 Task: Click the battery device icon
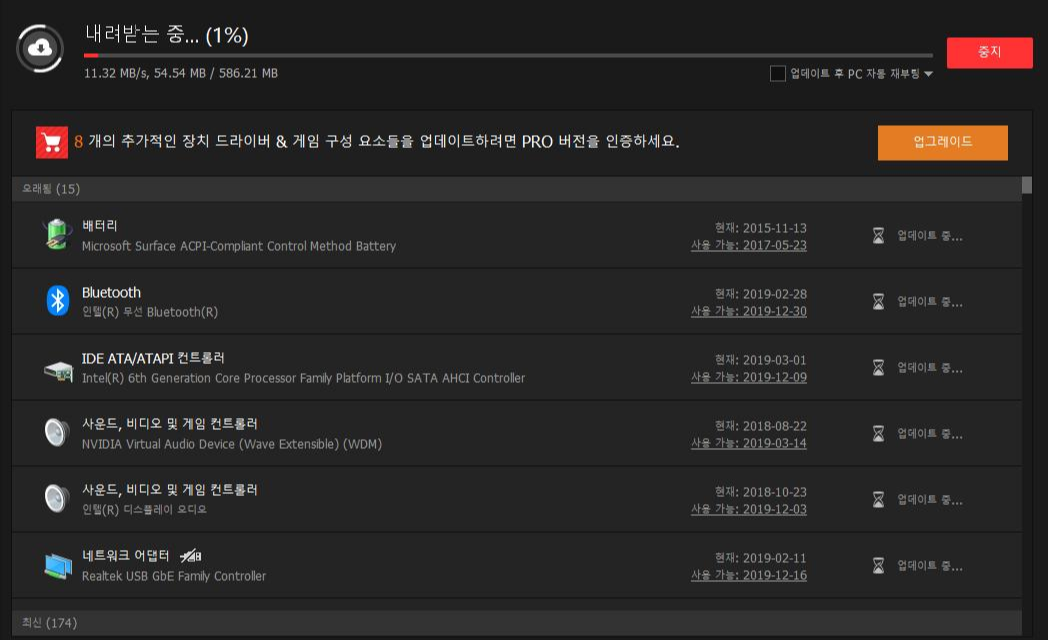pos(57,234)
